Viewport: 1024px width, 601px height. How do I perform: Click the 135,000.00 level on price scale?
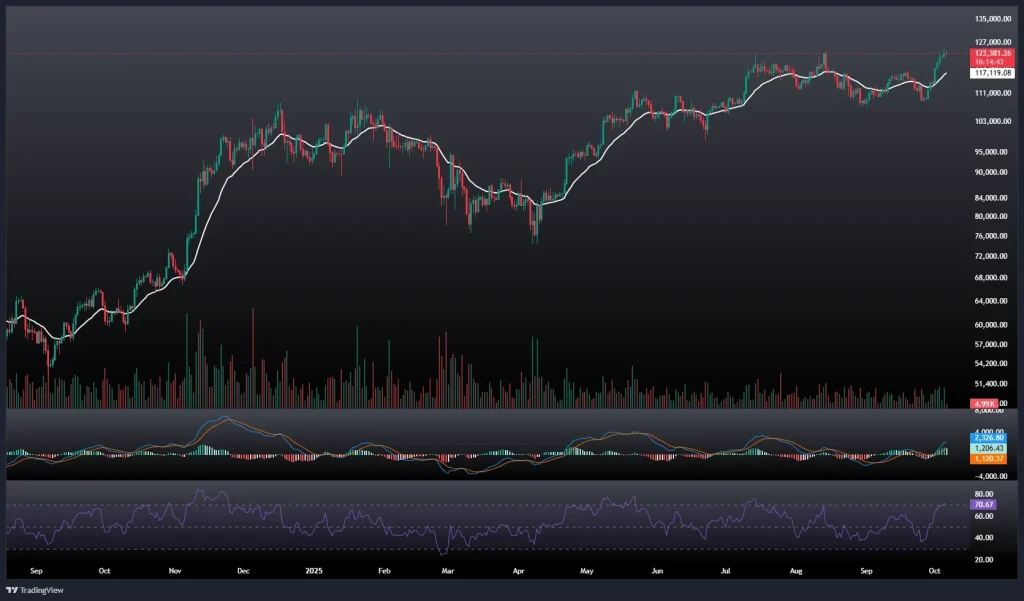click(992, 19)
